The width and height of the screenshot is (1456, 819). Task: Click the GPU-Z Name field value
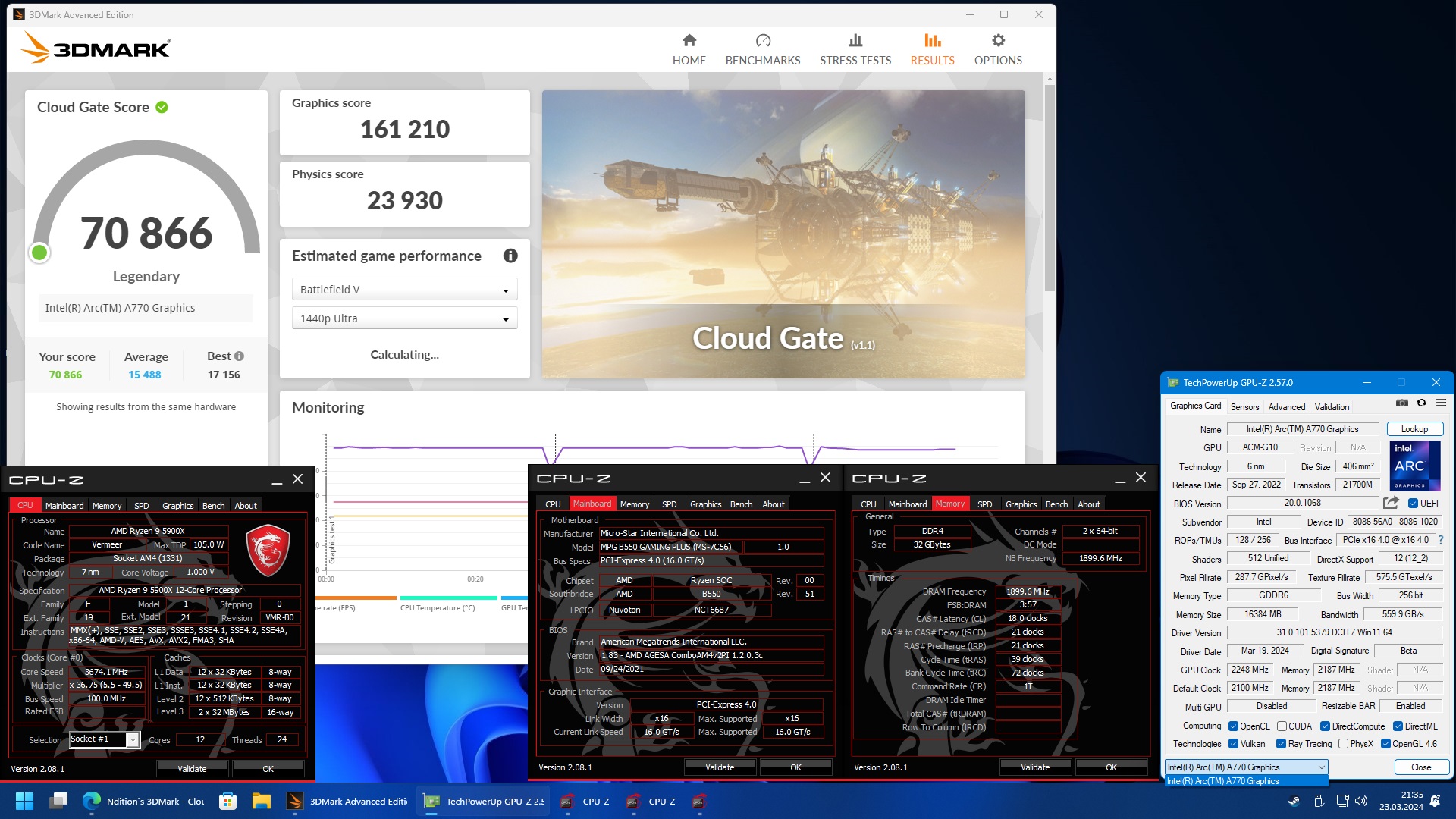coord(1302,429)
